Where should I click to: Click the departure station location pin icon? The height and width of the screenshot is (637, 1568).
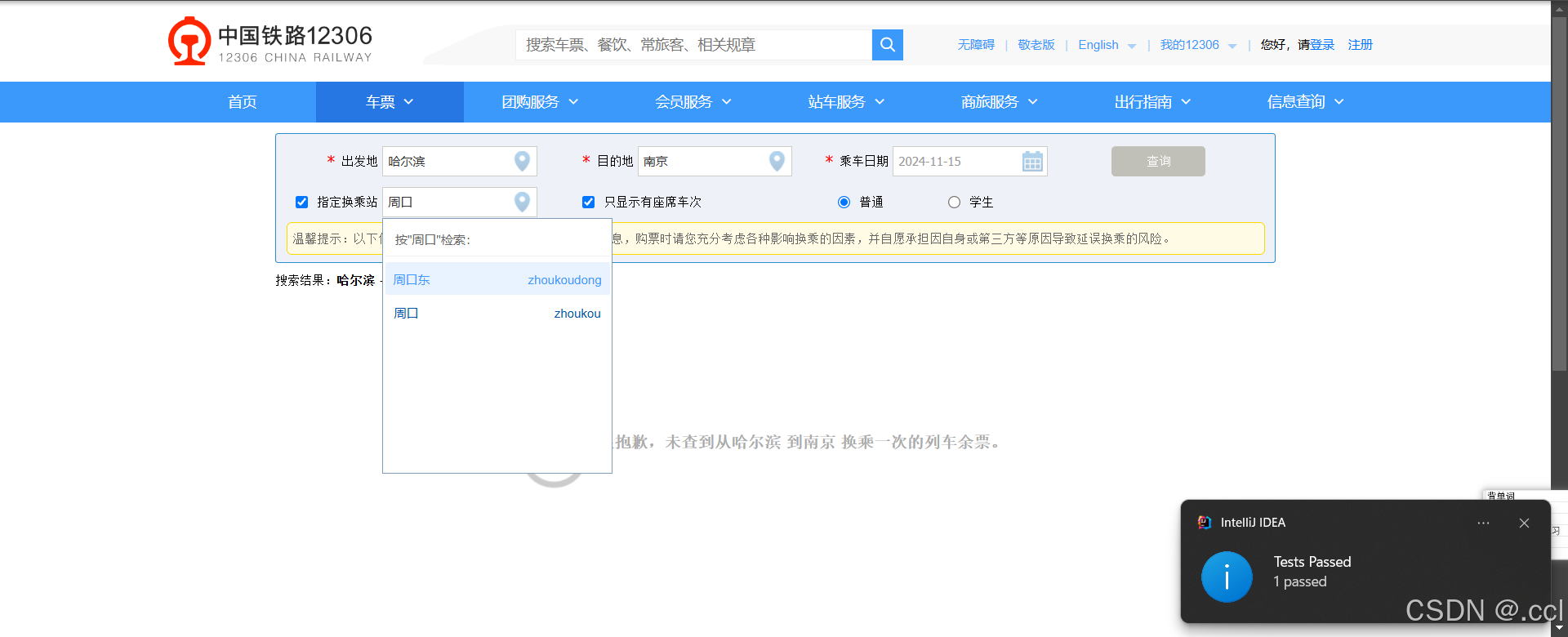click(x=522, y=161)
